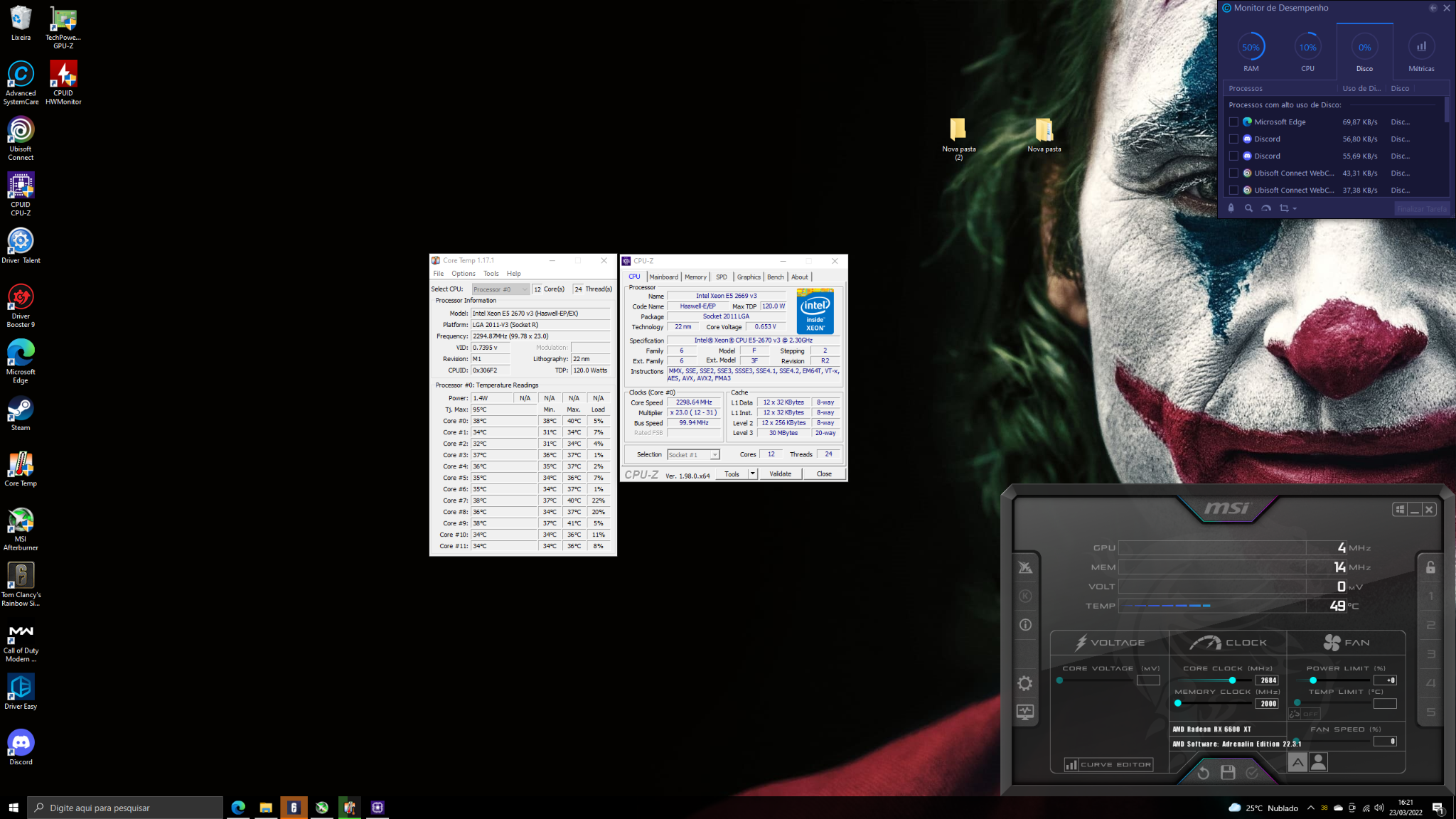
Task: Select Métricas tab in Monitor de Desempenho
Action: click(1421, 52)
